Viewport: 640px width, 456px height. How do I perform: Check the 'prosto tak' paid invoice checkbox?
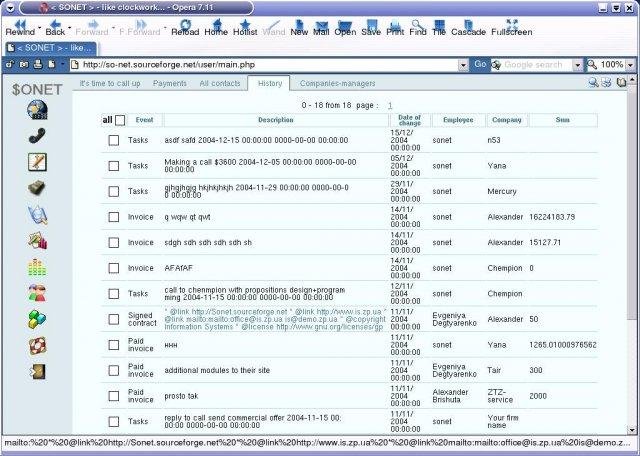[114, 396]
